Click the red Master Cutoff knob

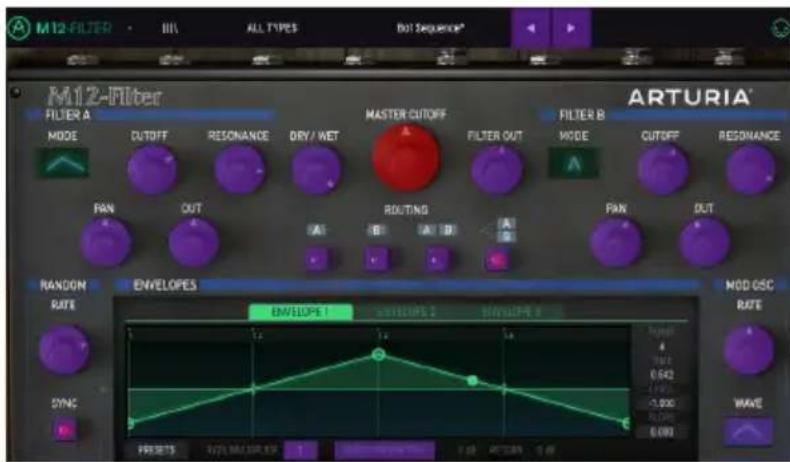[x=406, y=158]
